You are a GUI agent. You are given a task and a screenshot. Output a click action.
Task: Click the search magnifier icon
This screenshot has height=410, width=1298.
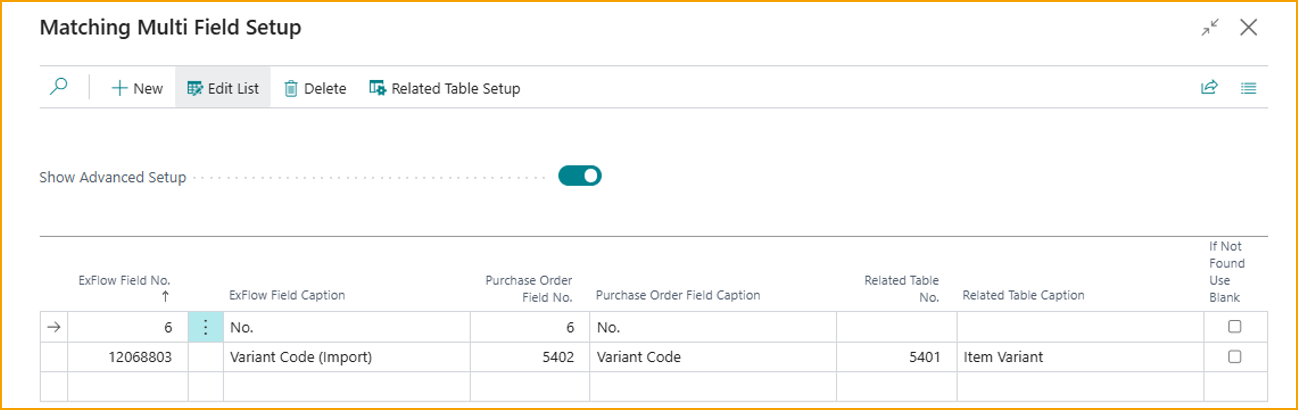(59, 88)
